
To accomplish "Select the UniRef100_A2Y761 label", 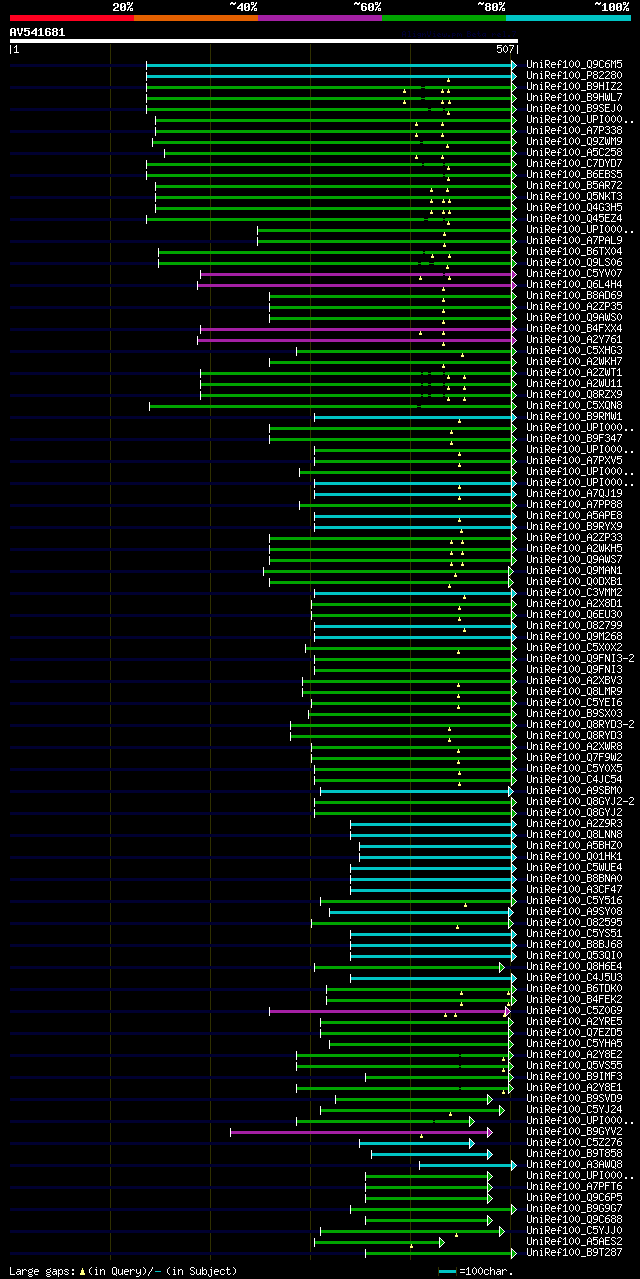I will 574,340.
